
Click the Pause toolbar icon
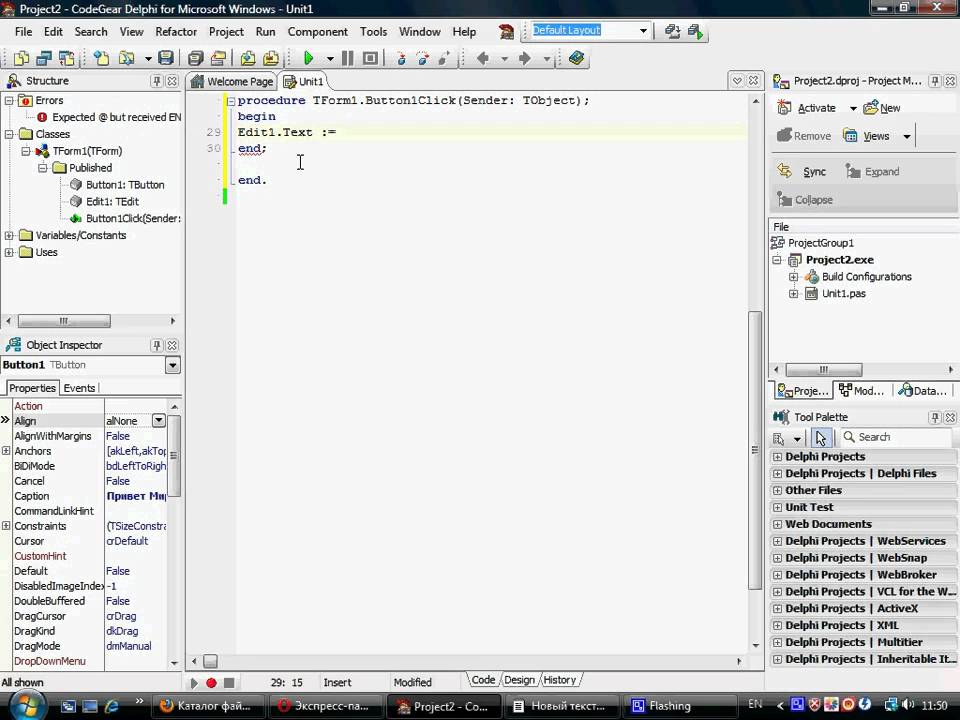[x=347, y=58]
